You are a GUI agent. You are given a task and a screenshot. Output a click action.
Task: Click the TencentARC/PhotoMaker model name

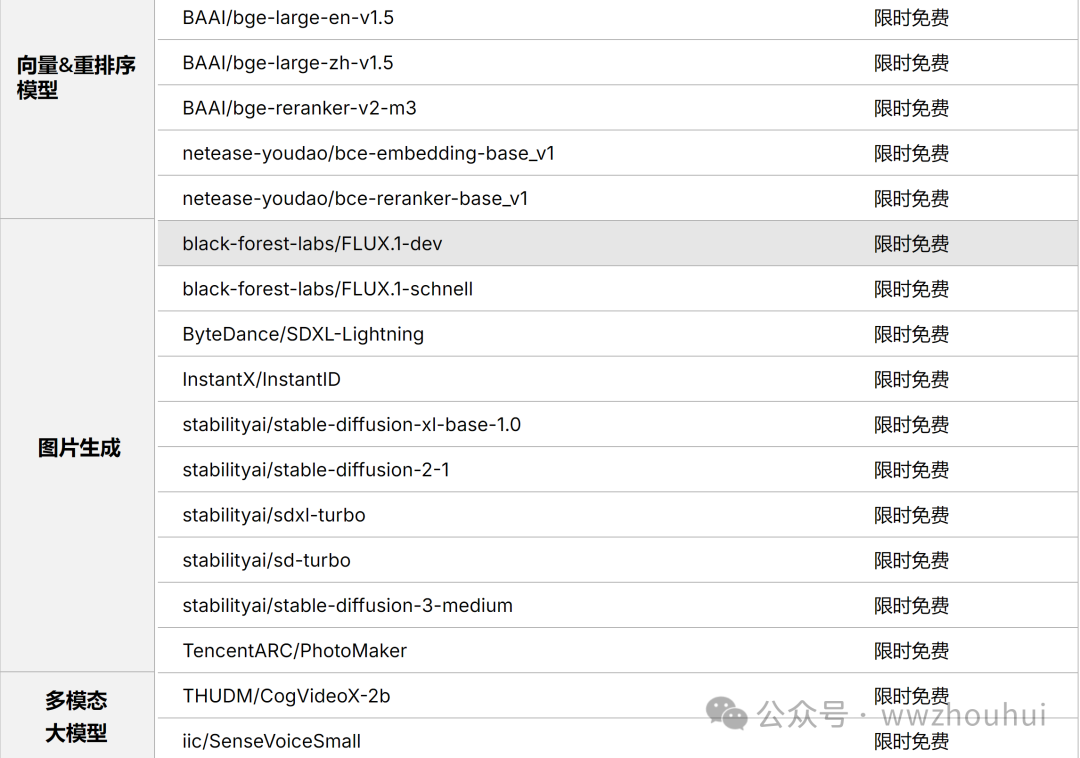295,650
